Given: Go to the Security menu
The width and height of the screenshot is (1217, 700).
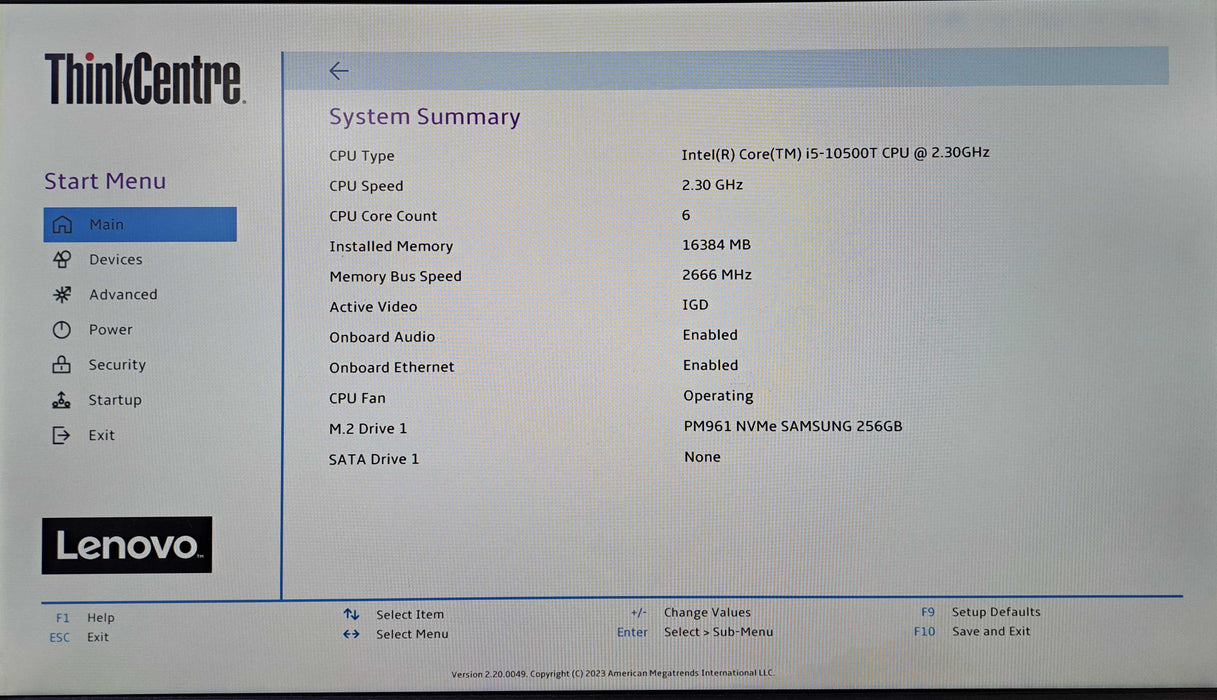Looking at the screenshot, I should 117,365.
